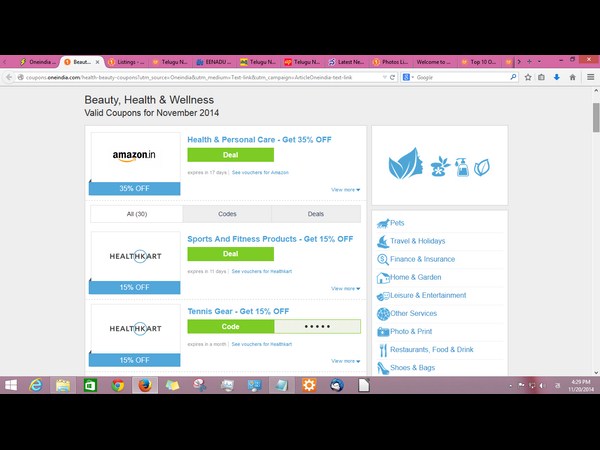Click the Pets category dog icon
Screen dimensions: 600x450
383,223
